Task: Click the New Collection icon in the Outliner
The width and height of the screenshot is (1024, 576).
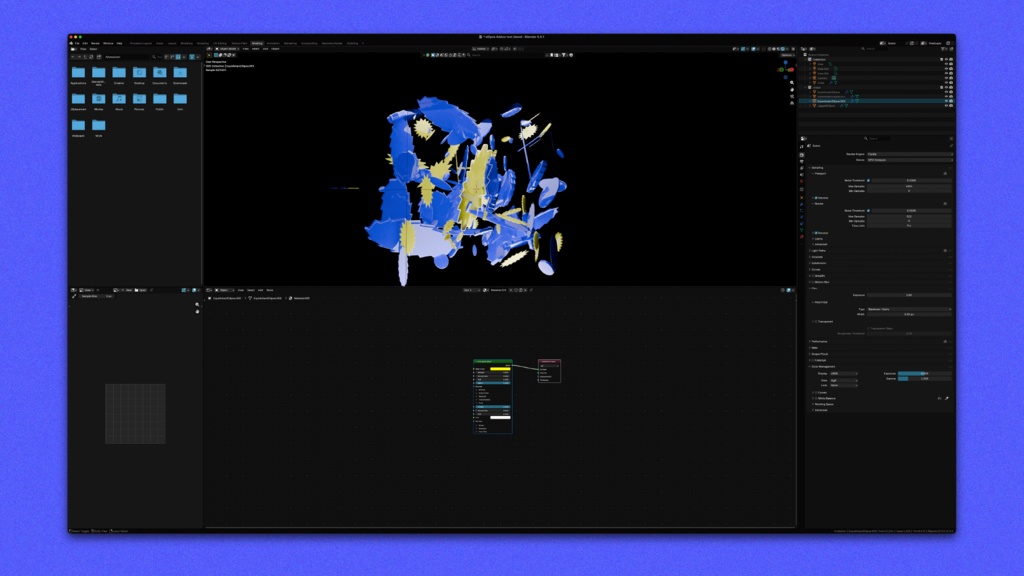Action: (x=951, y=48)
